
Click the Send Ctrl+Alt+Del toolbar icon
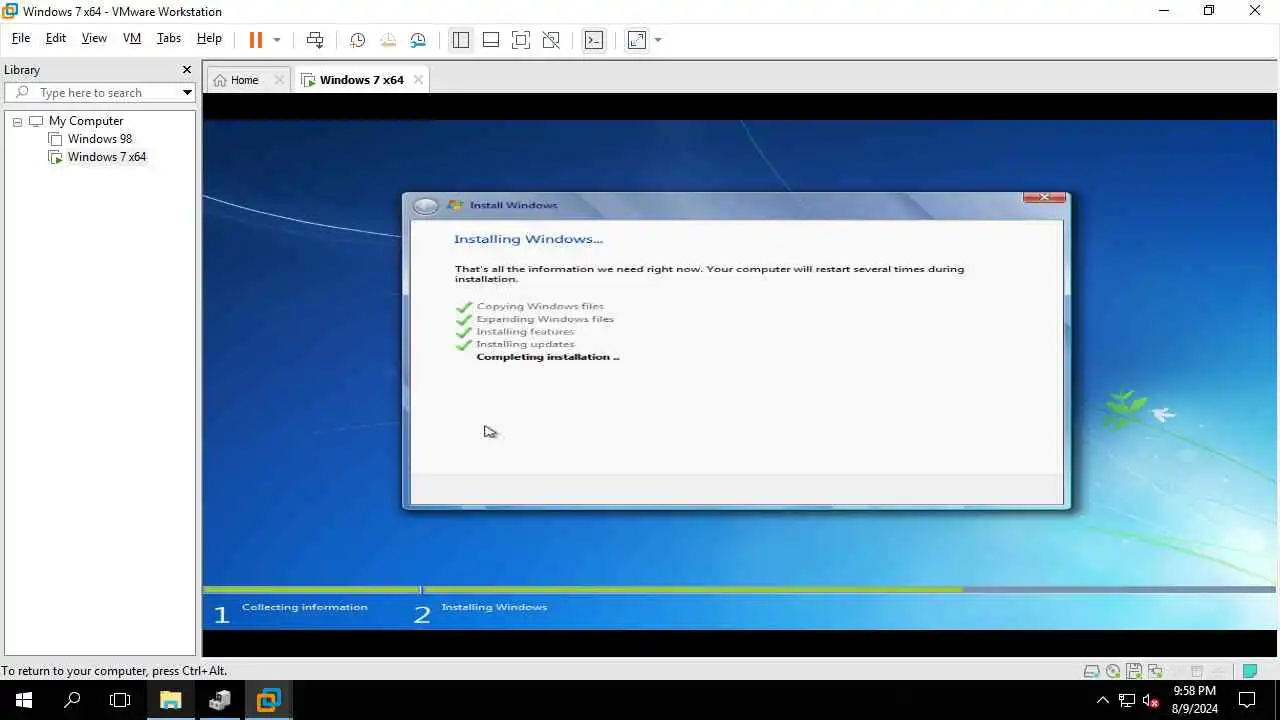(x=315, y=40)
